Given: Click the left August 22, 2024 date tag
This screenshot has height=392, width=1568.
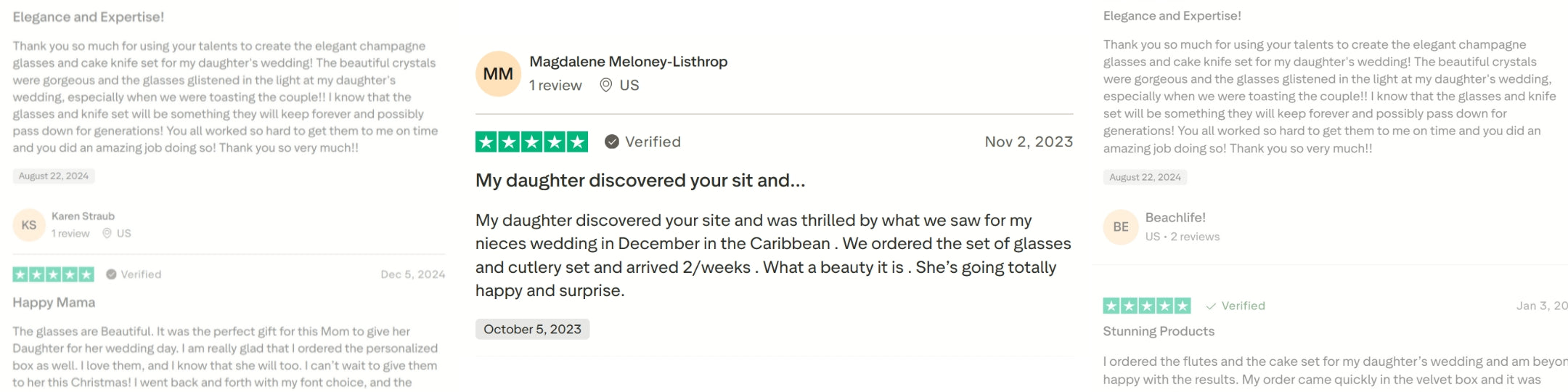Looking at the screenshot, I should click(x=54, y=176).
